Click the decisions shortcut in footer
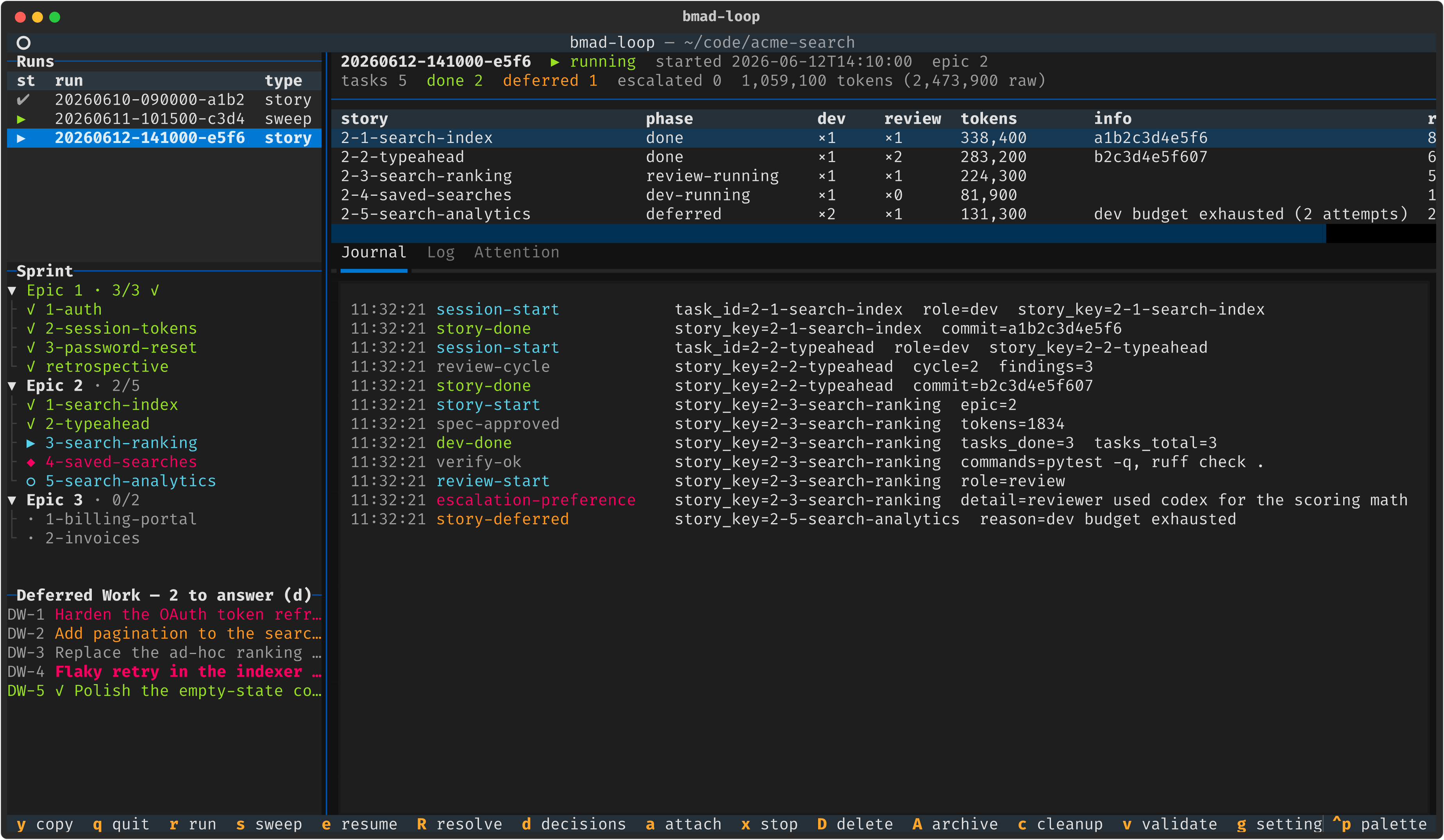Screen dimensions: 1444x840 (574, 824)
